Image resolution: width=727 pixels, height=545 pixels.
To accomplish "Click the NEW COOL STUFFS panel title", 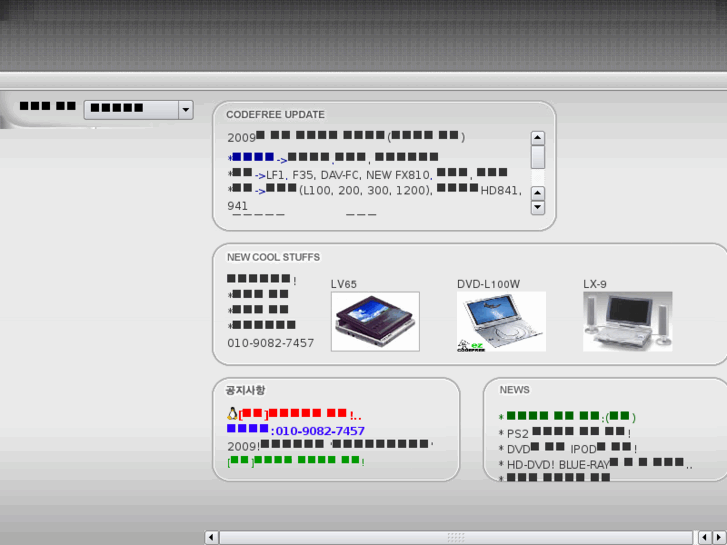I will point(273,257).
